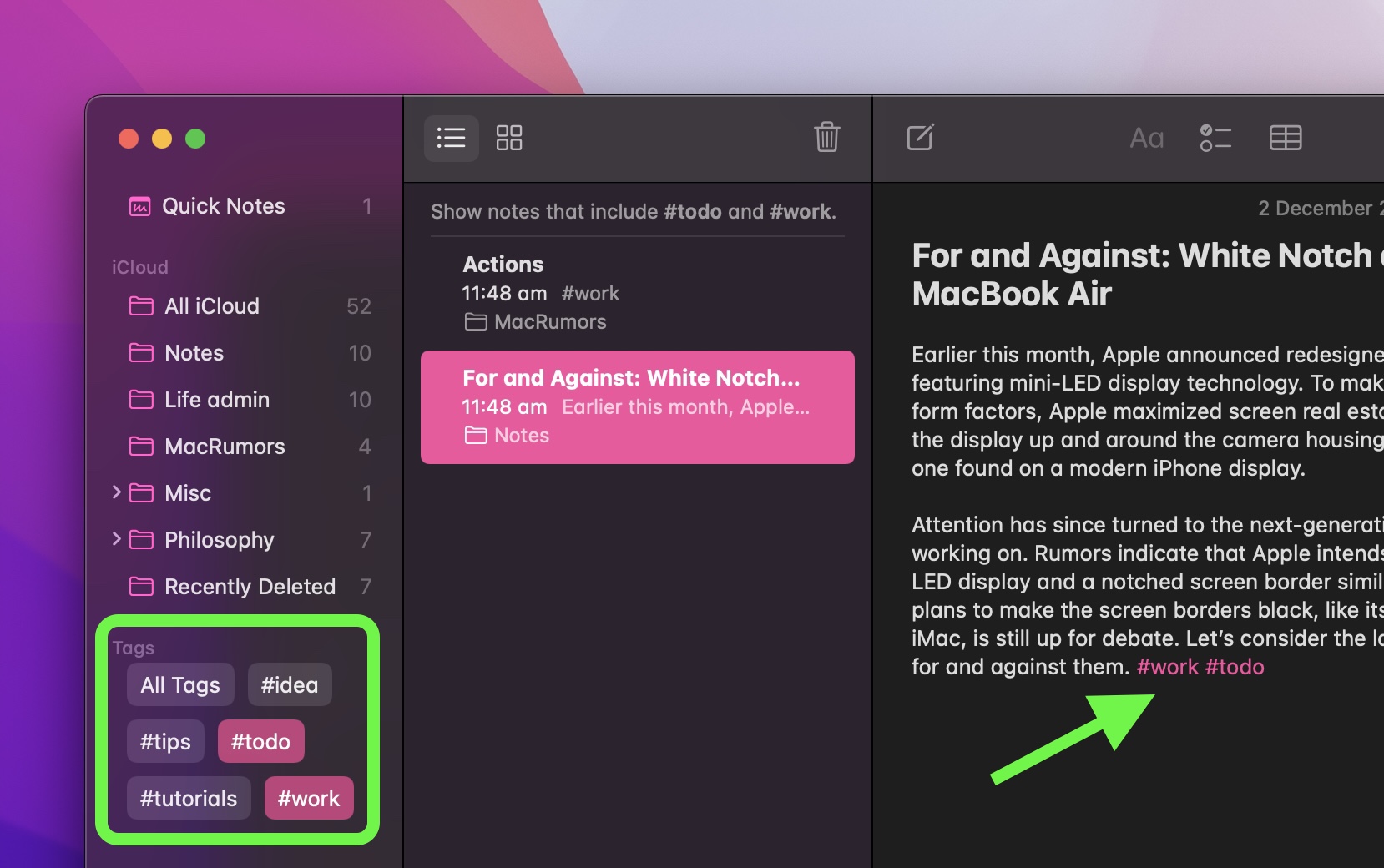The height and width of the screenshot is (868, 1384).
Task: Open the Actions note in the list
Action: pos(638,293)
